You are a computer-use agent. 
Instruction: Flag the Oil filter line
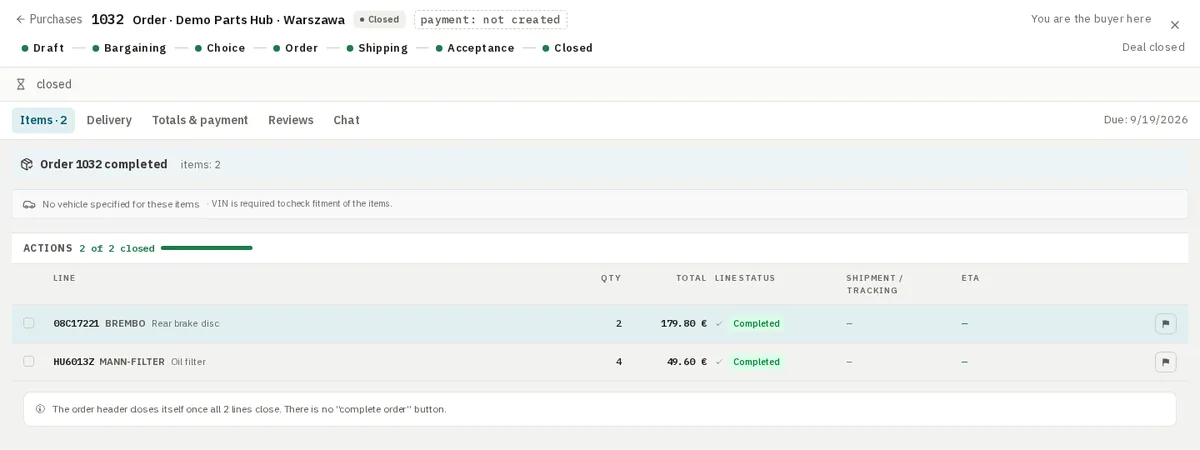pos(1165,362)
